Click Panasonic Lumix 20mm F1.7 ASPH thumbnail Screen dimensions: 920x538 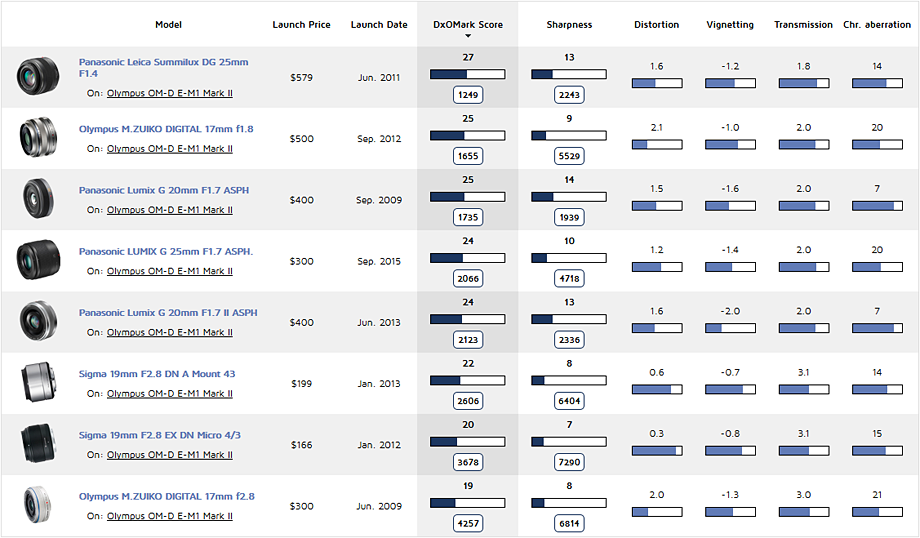click(38, 199)
